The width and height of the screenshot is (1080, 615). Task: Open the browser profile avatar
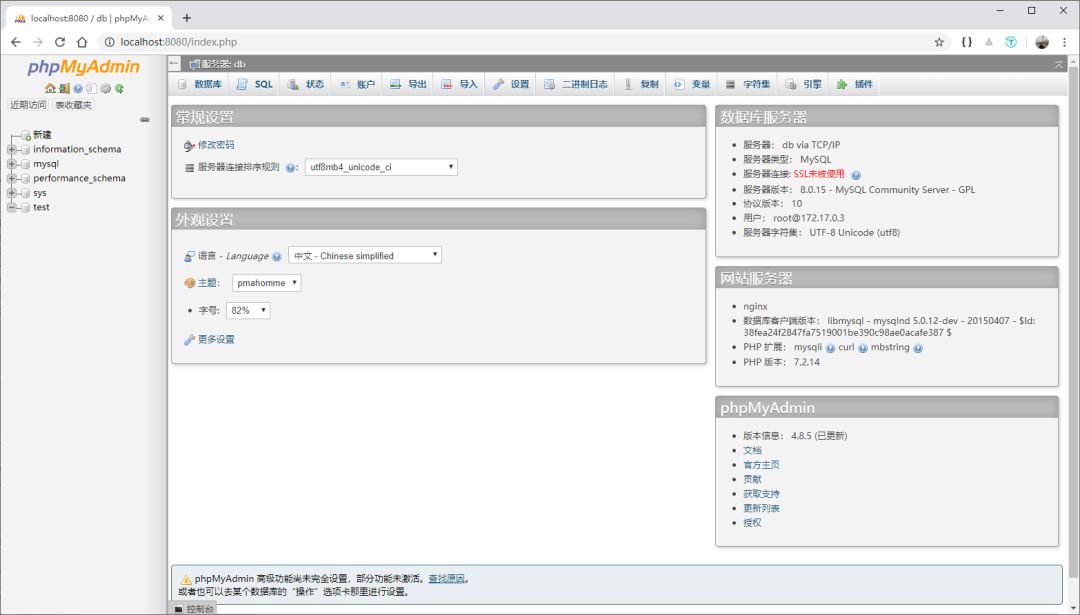[x=1041, y=42]
